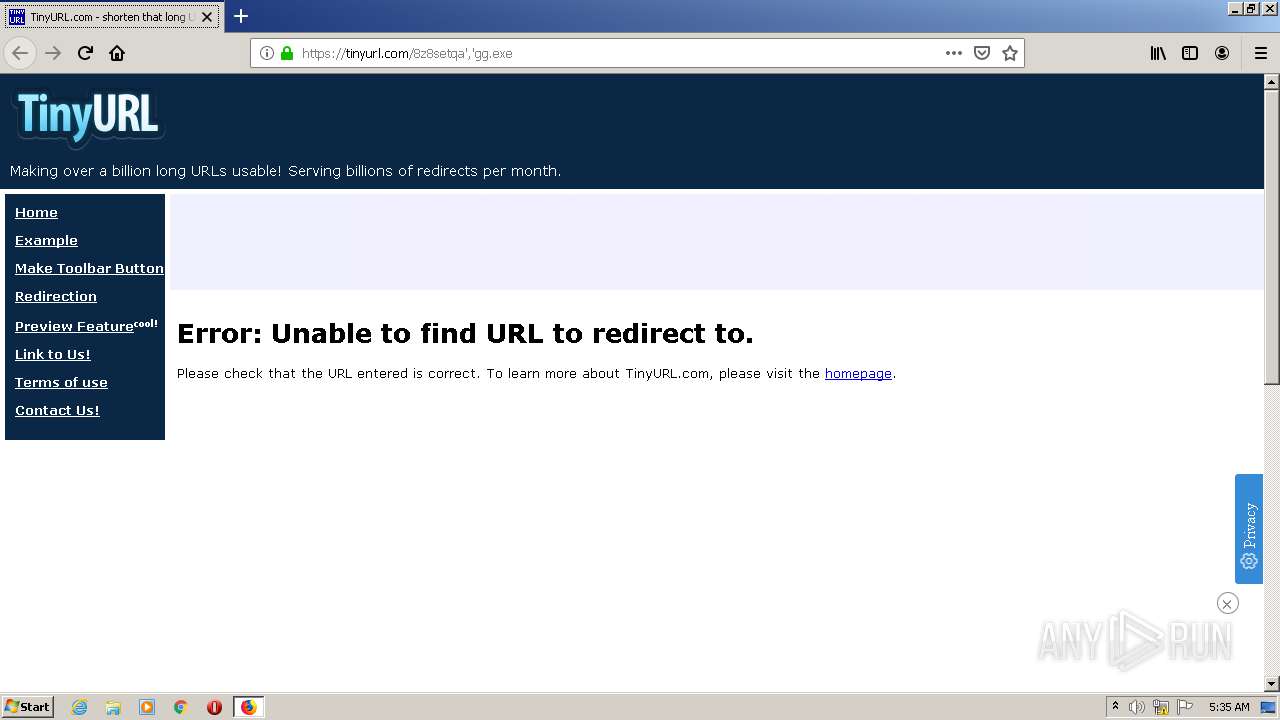Bookmark this page with the star
This screenshot has height=720, width=1280.
click(x=1010, y=53)
